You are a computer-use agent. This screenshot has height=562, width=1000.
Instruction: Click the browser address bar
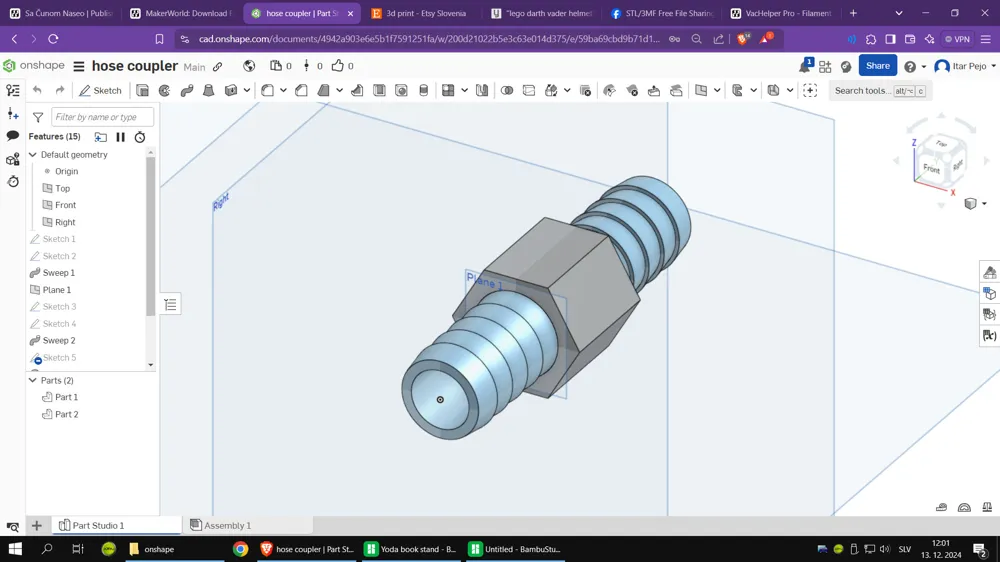(x=429, y=39)
